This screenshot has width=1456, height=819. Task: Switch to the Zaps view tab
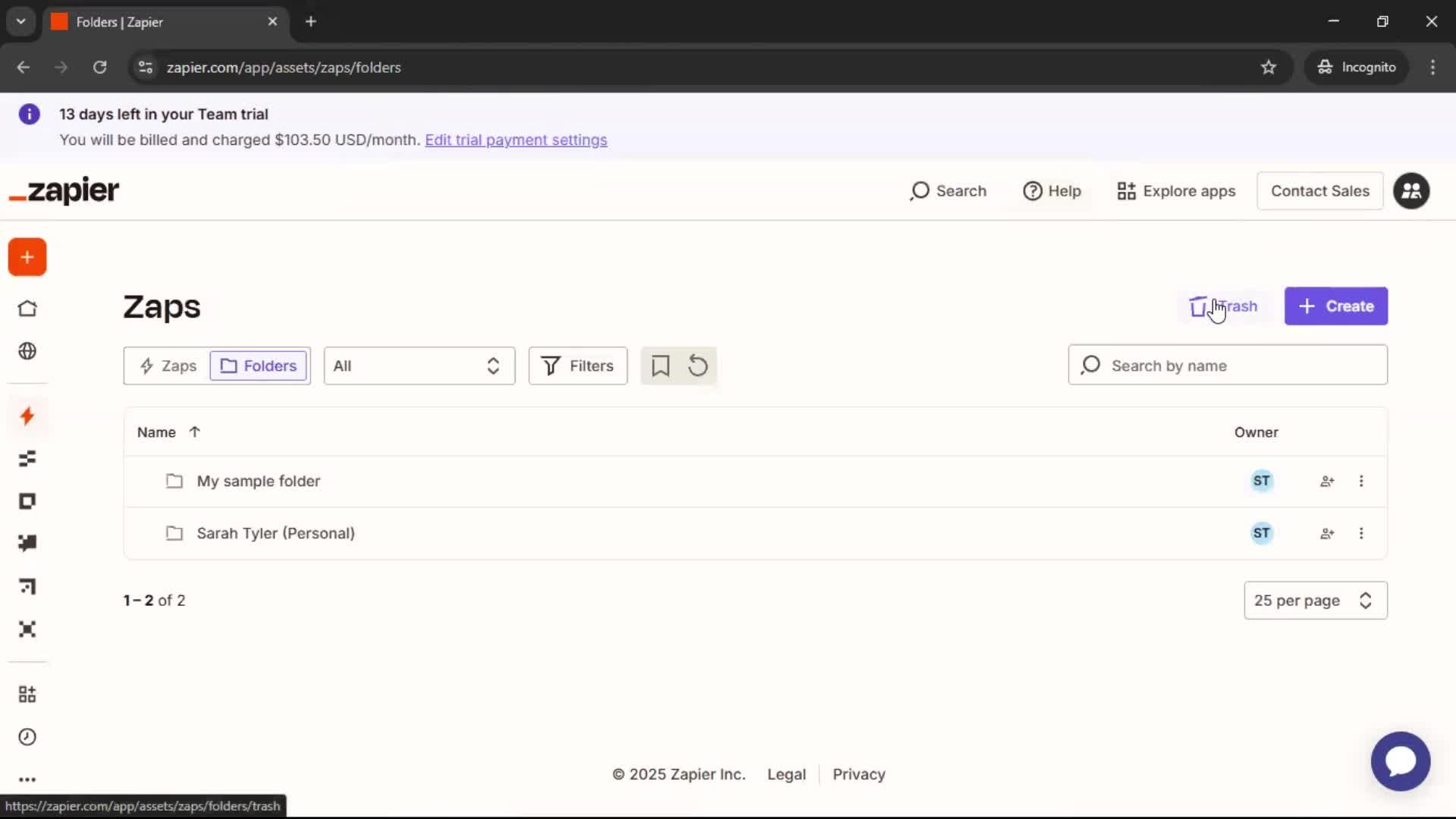pyautogui.click(x=169, y=366)
